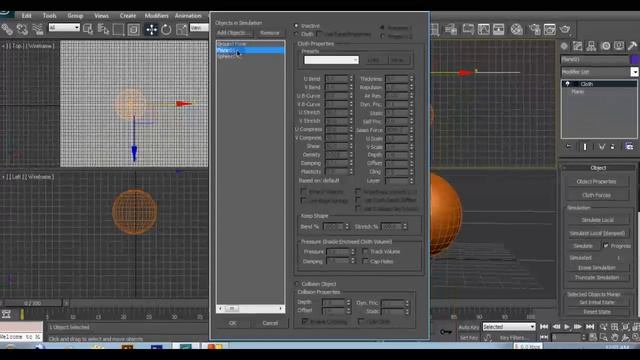The width and height of the screenshot is (640, 360).
Task: Open the Modifiers menu
Action: tap(156, 16)
